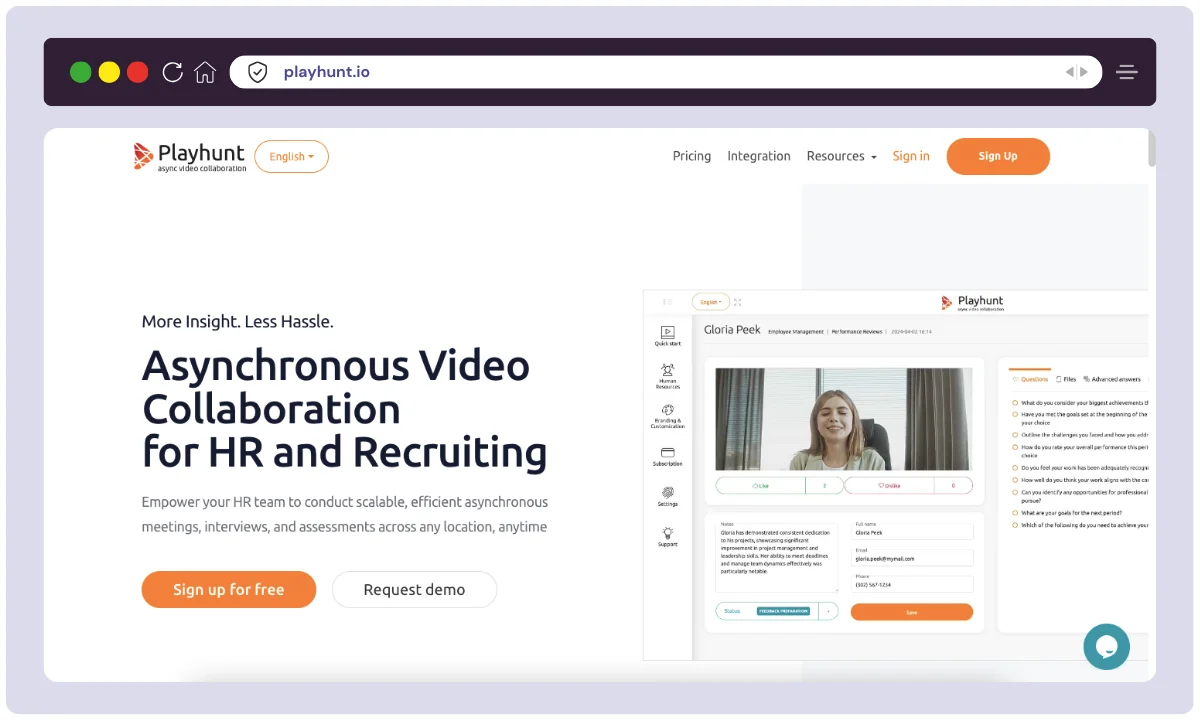Open Human Resources in the app sidebar
Image resolution: width=1200 pixels, height=720 pixels.
[667, 376]
